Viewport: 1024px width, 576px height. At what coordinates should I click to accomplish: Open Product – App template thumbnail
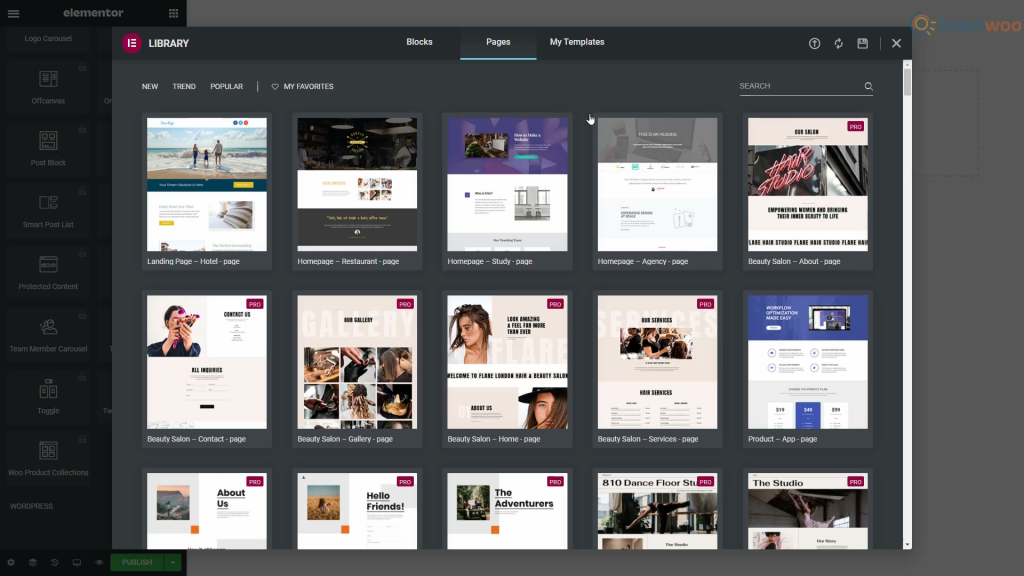pos(808,362)
